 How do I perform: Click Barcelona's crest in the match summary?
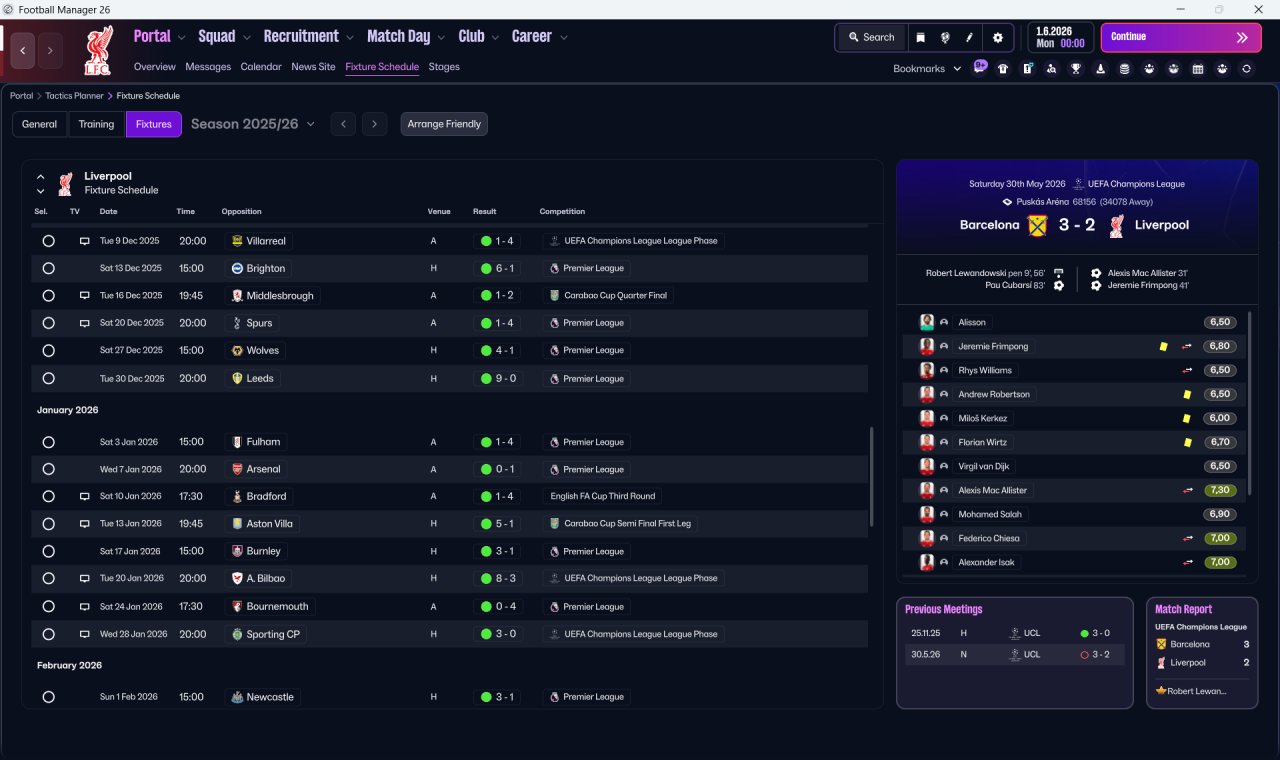[x=1037, y=225]
